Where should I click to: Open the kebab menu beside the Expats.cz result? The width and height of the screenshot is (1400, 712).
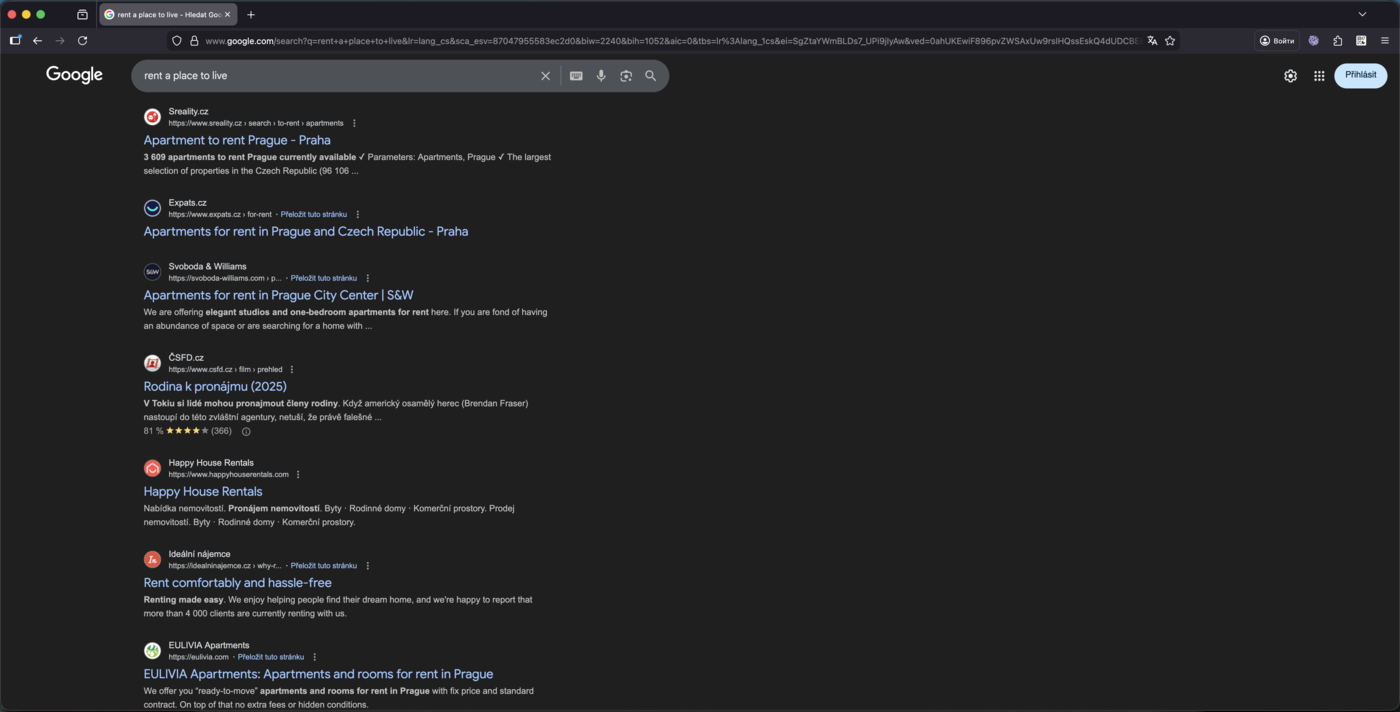[x=358, y=213]
